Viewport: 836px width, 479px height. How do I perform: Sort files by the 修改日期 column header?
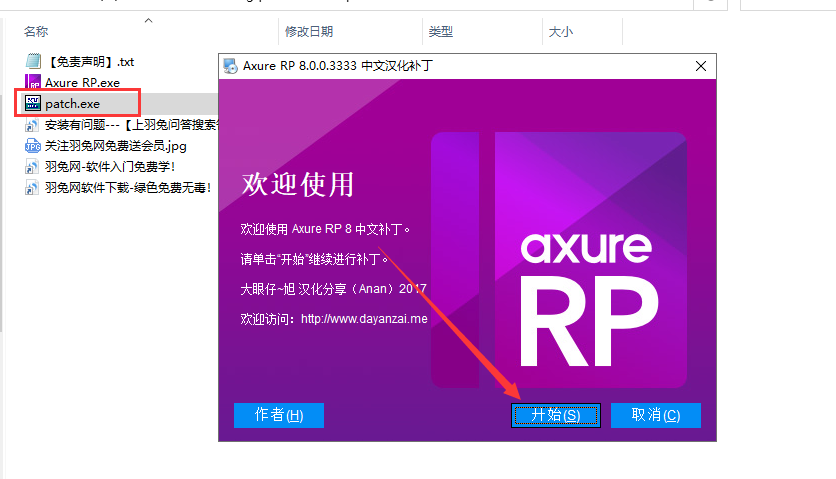point(309,31)
